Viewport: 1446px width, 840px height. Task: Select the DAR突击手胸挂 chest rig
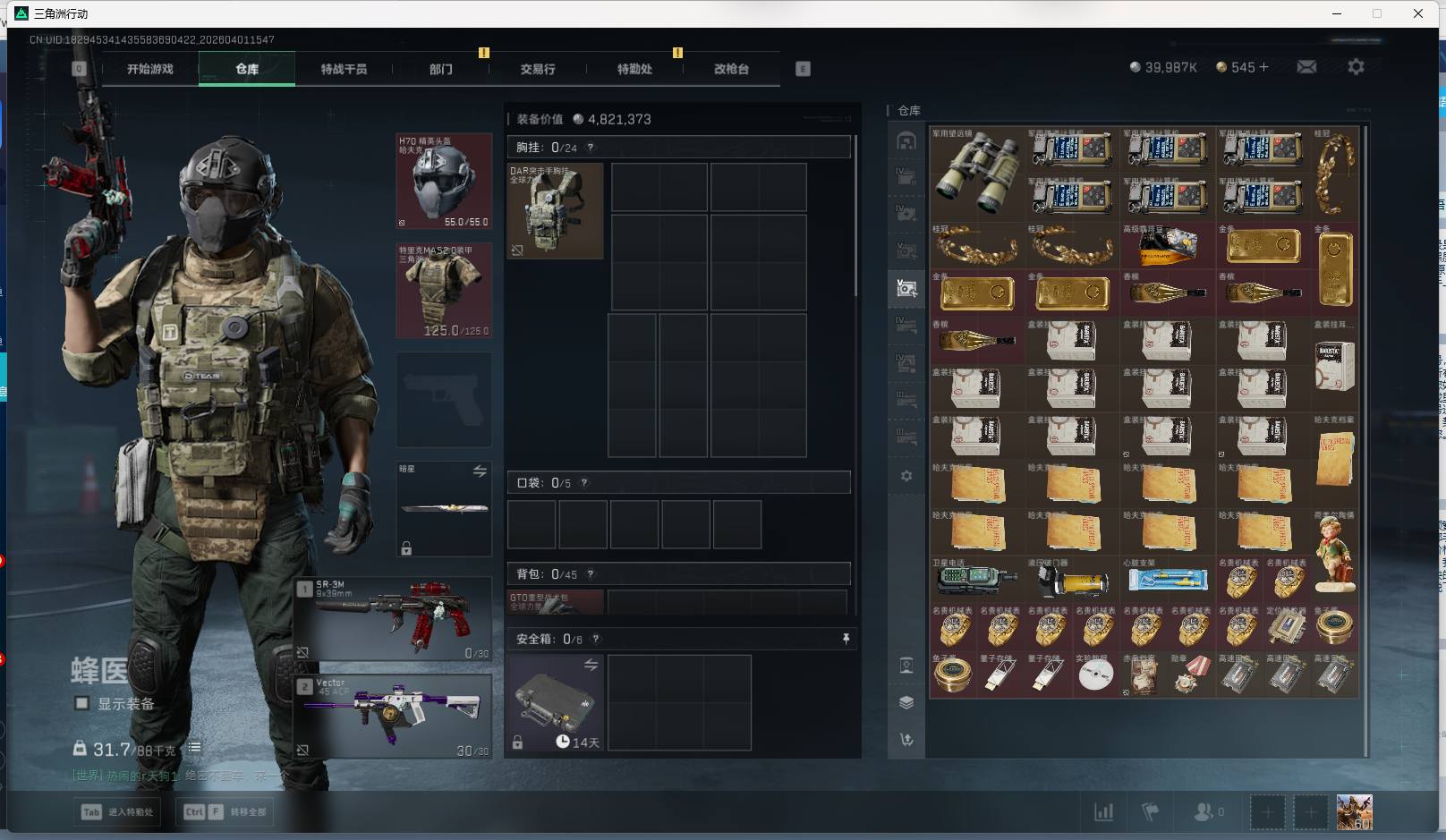click(555, 211)
